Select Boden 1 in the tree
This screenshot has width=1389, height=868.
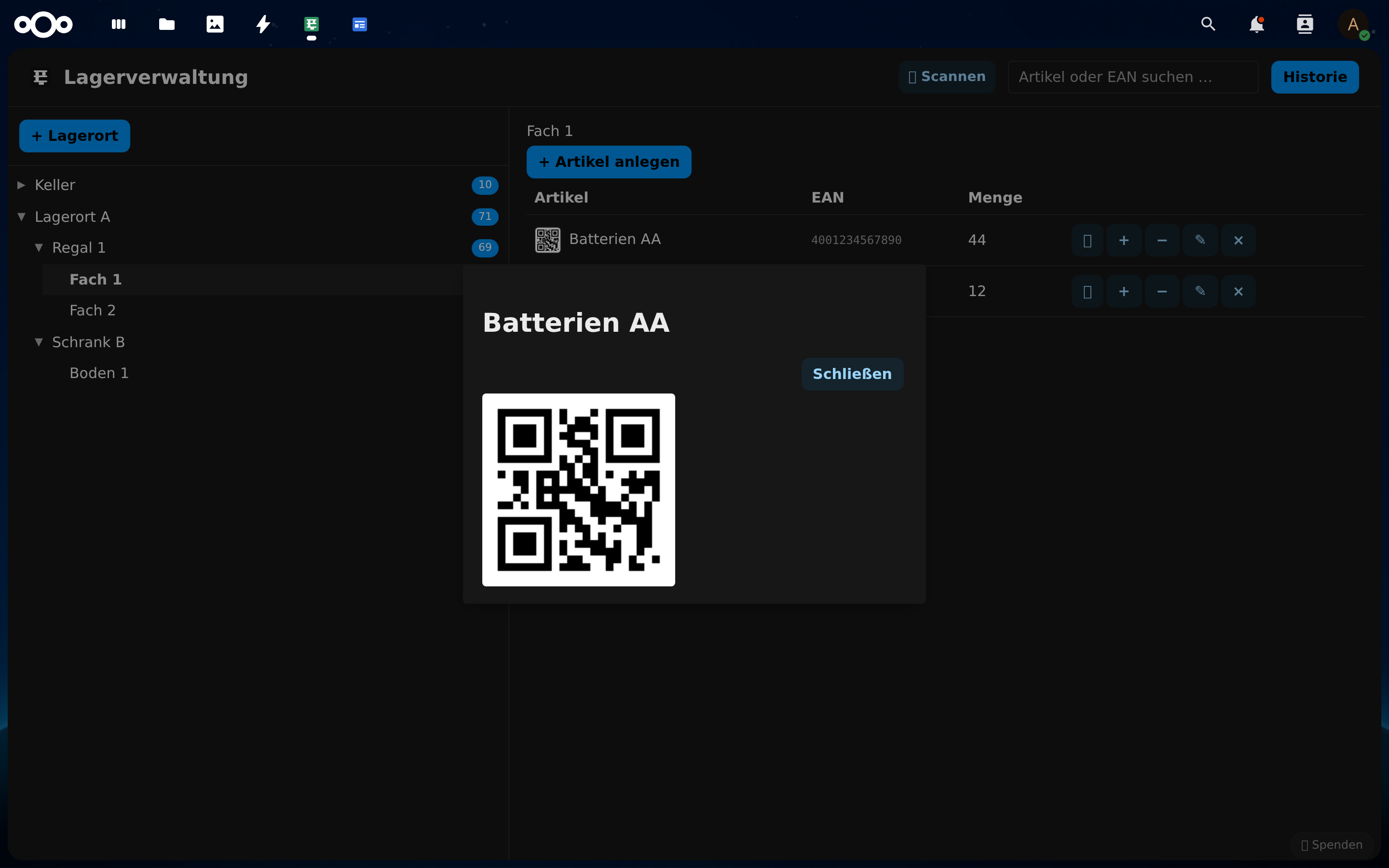point(99,373)
